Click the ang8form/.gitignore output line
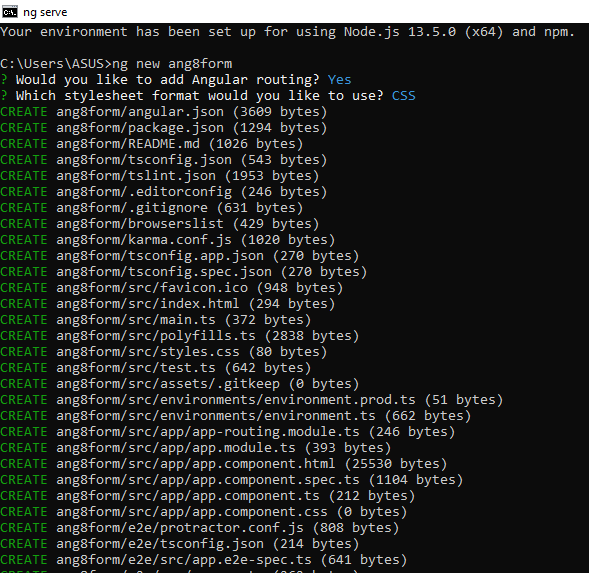 pyautogui.click(x=151, y=207)
